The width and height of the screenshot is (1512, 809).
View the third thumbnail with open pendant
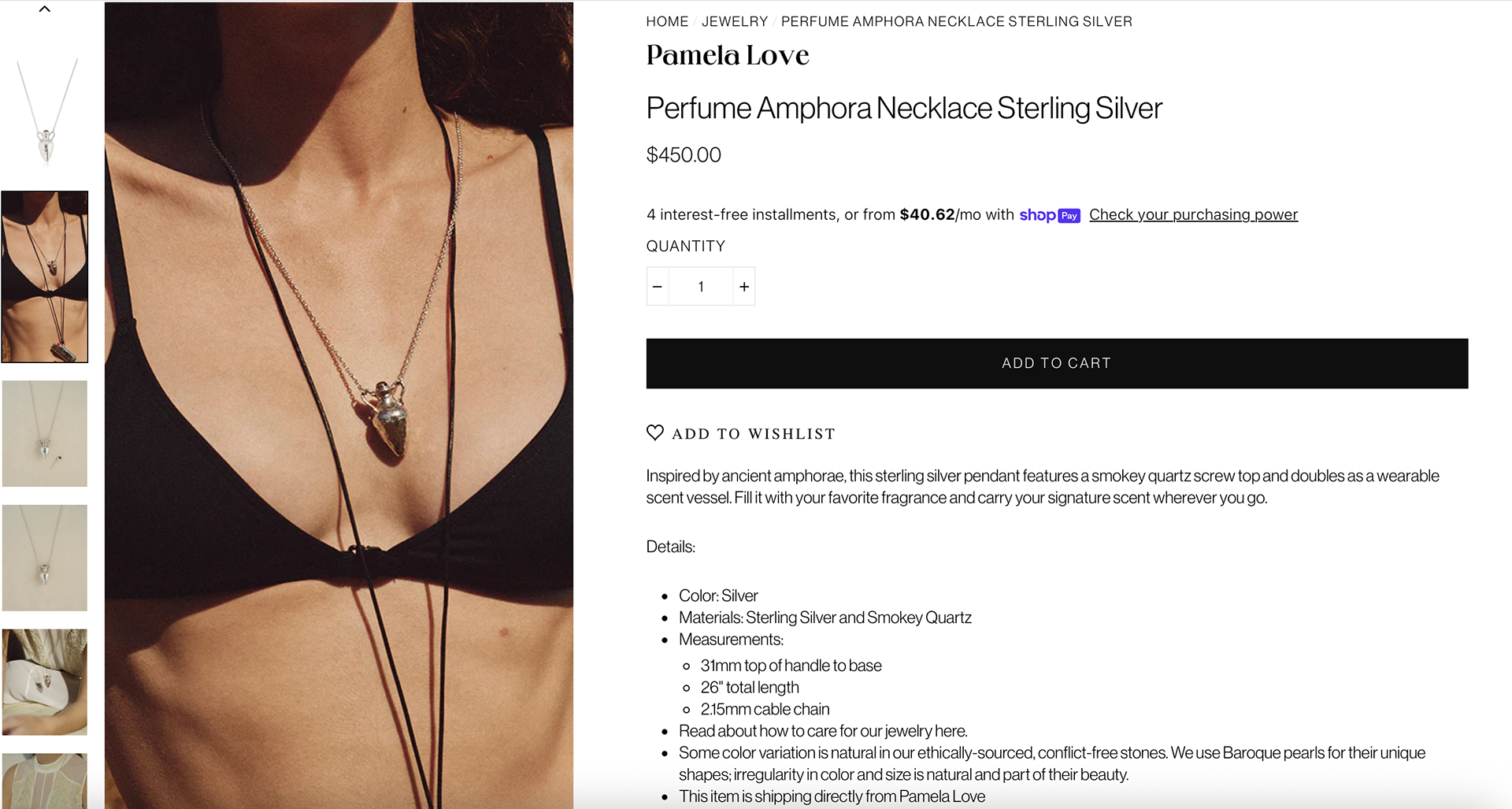point(45,433)
